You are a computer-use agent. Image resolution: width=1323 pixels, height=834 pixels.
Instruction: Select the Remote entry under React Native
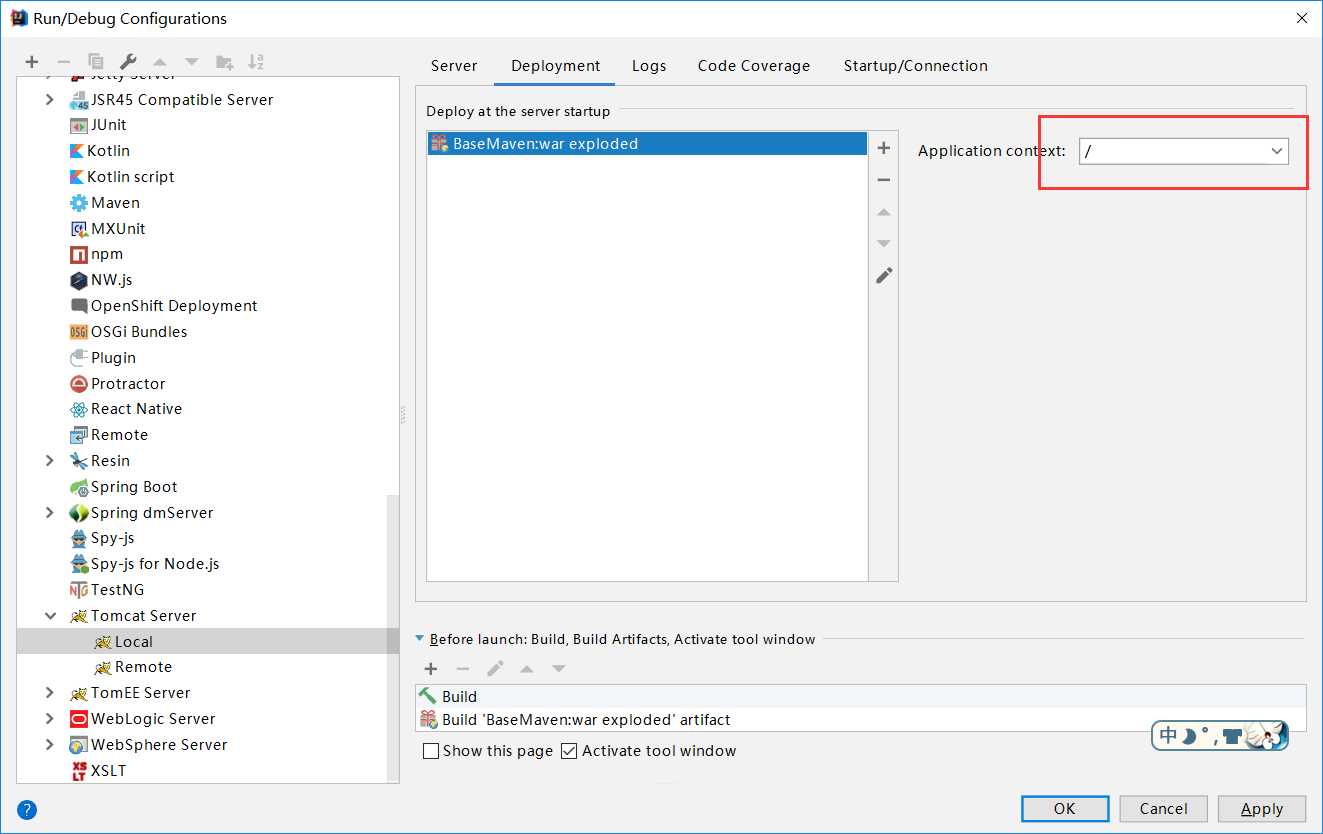coord(109,435)
